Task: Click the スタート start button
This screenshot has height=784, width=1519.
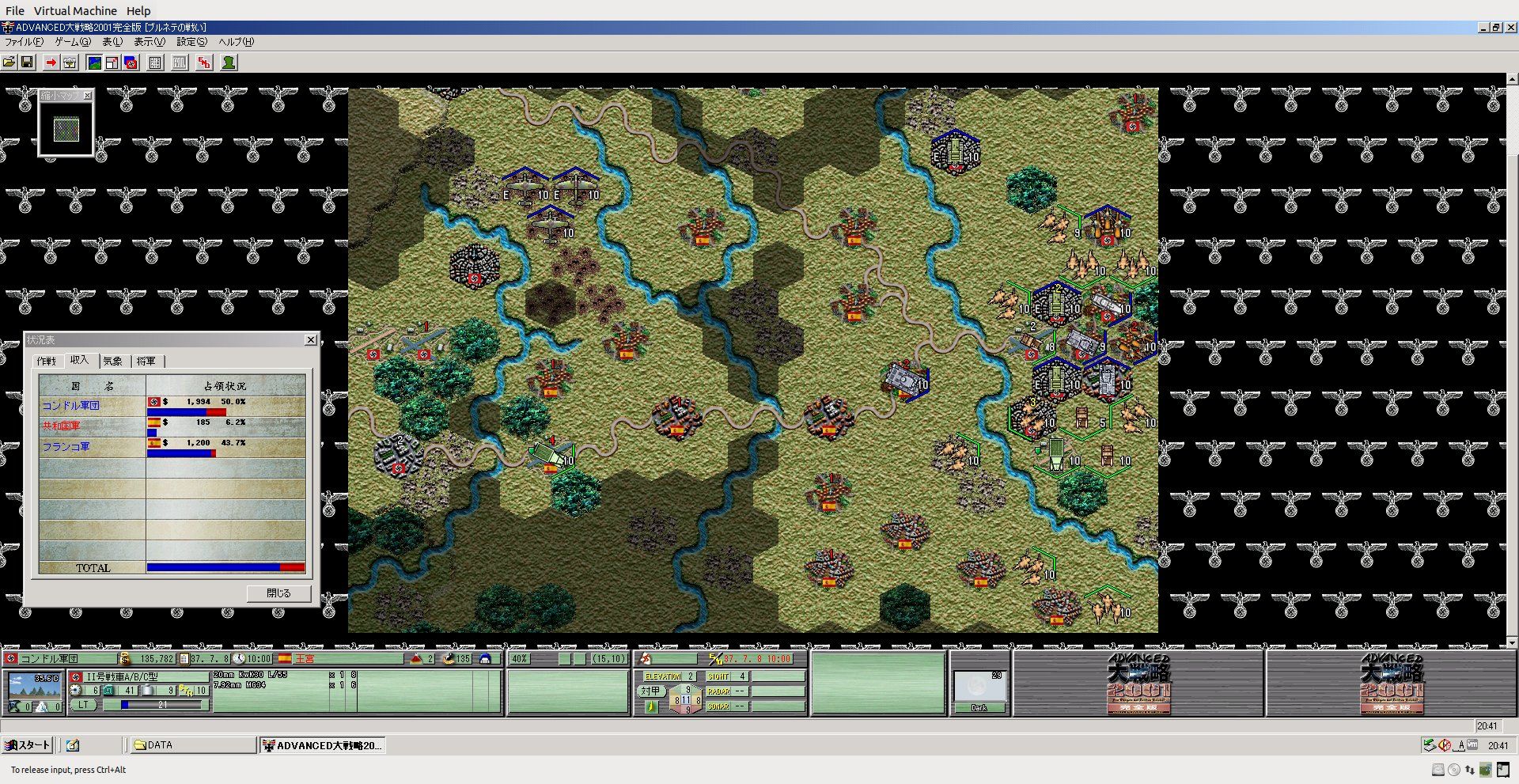Action: tap(28, 745)
